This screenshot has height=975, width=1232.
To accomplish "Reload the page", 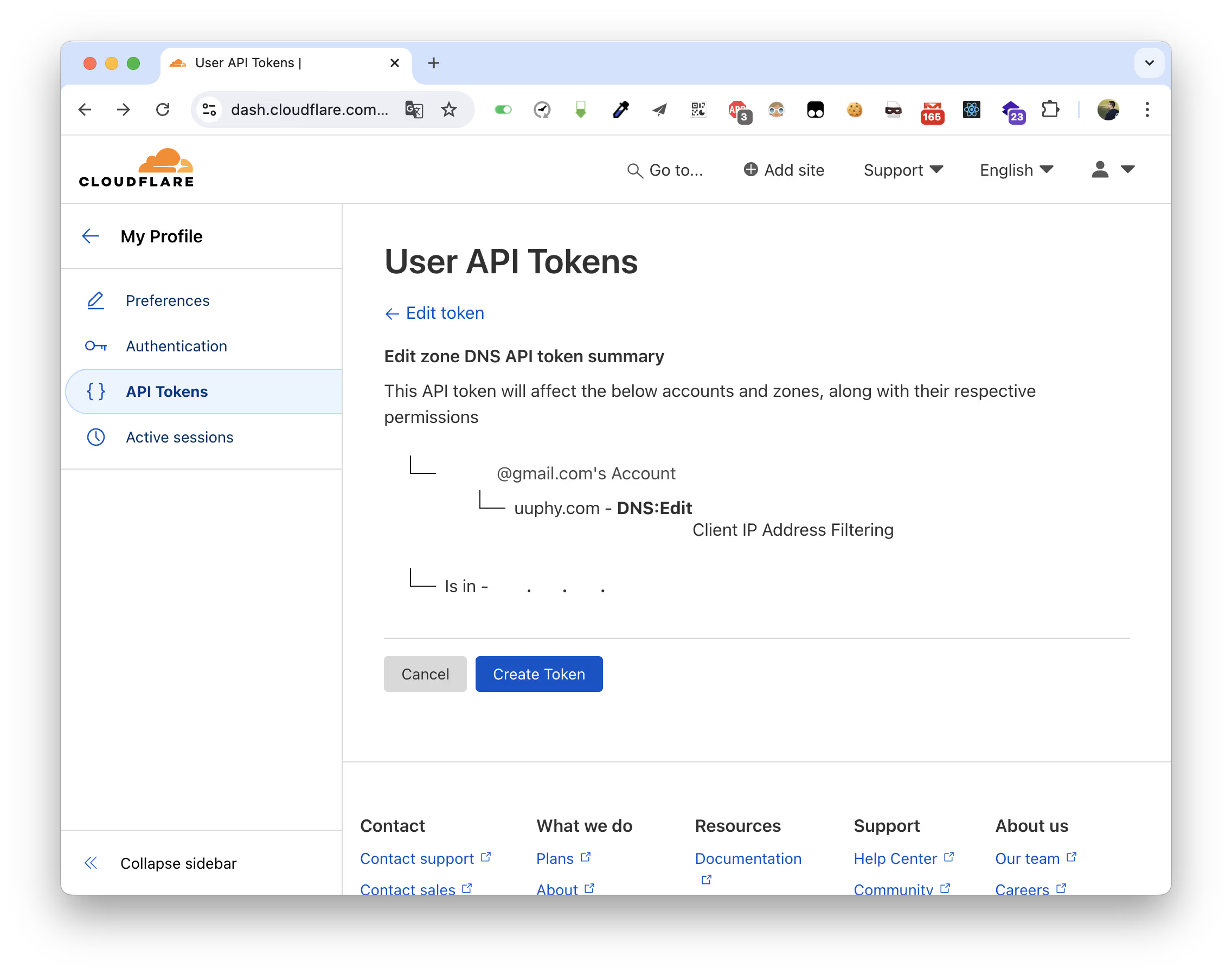I will [x=163, y=110].
